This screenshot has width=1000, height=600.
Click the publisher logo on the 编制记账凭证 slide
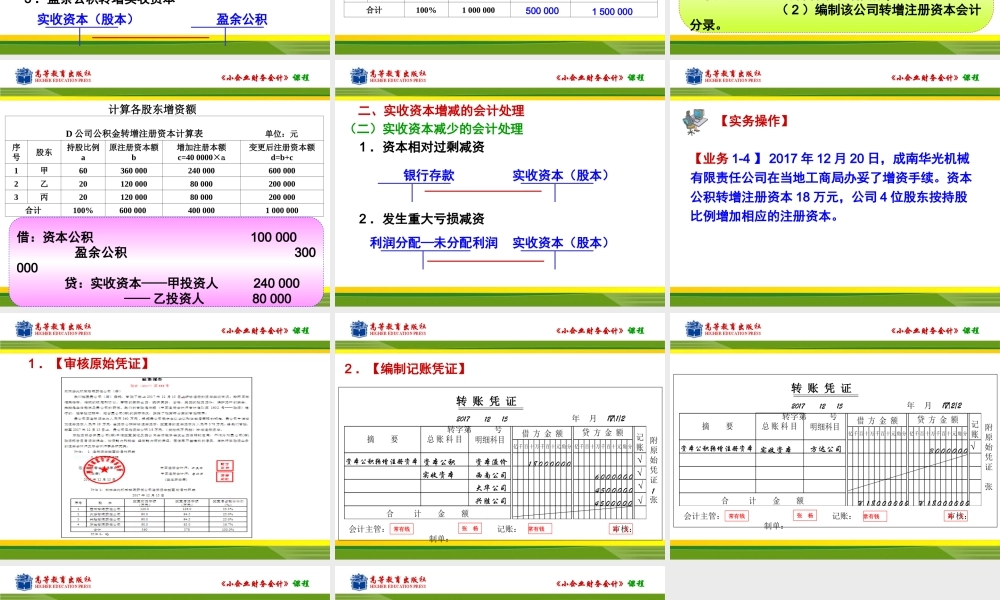[358, 327]
